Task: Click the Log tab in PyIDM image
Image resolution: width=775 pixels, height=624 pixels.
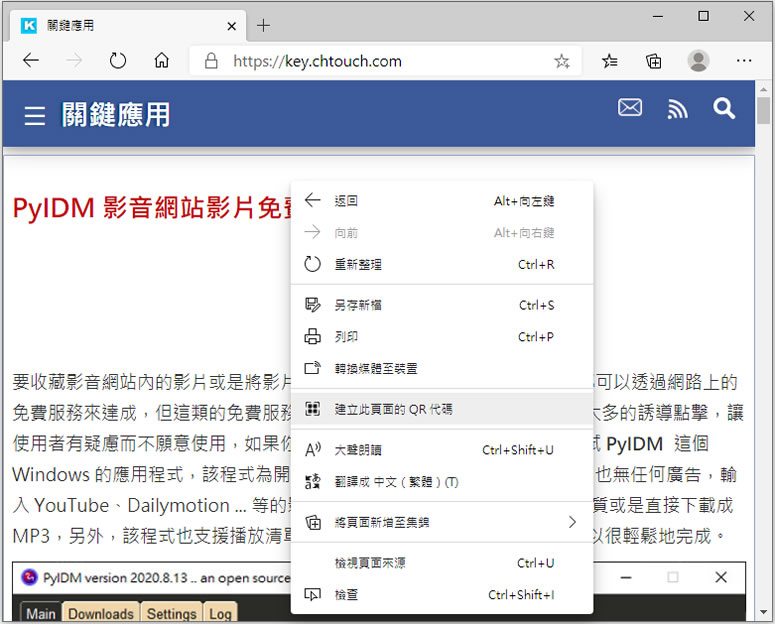Action: pos(220,613)
